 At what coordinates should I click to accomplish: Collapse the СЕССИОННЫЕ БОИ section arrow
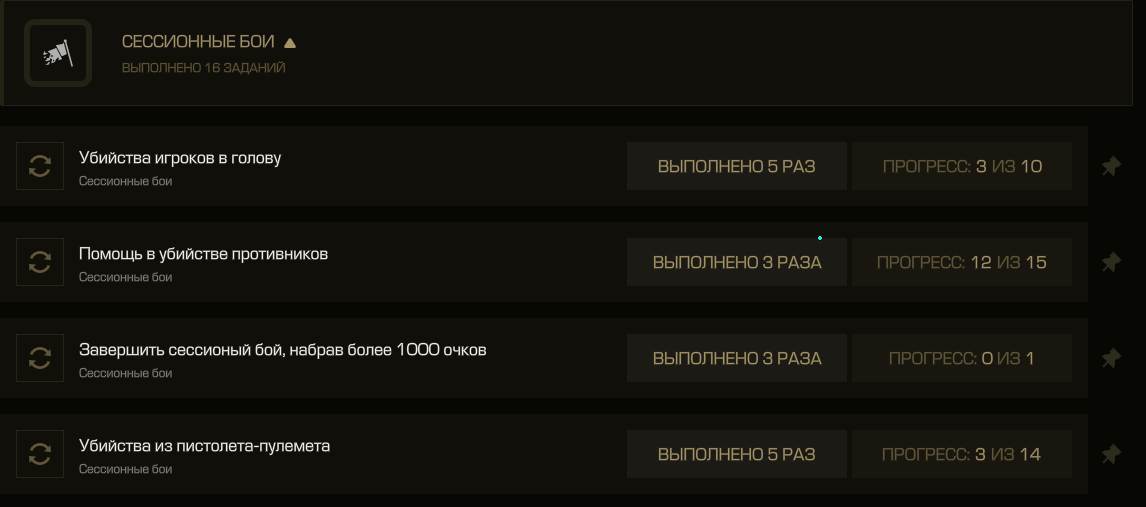(290, 43)
